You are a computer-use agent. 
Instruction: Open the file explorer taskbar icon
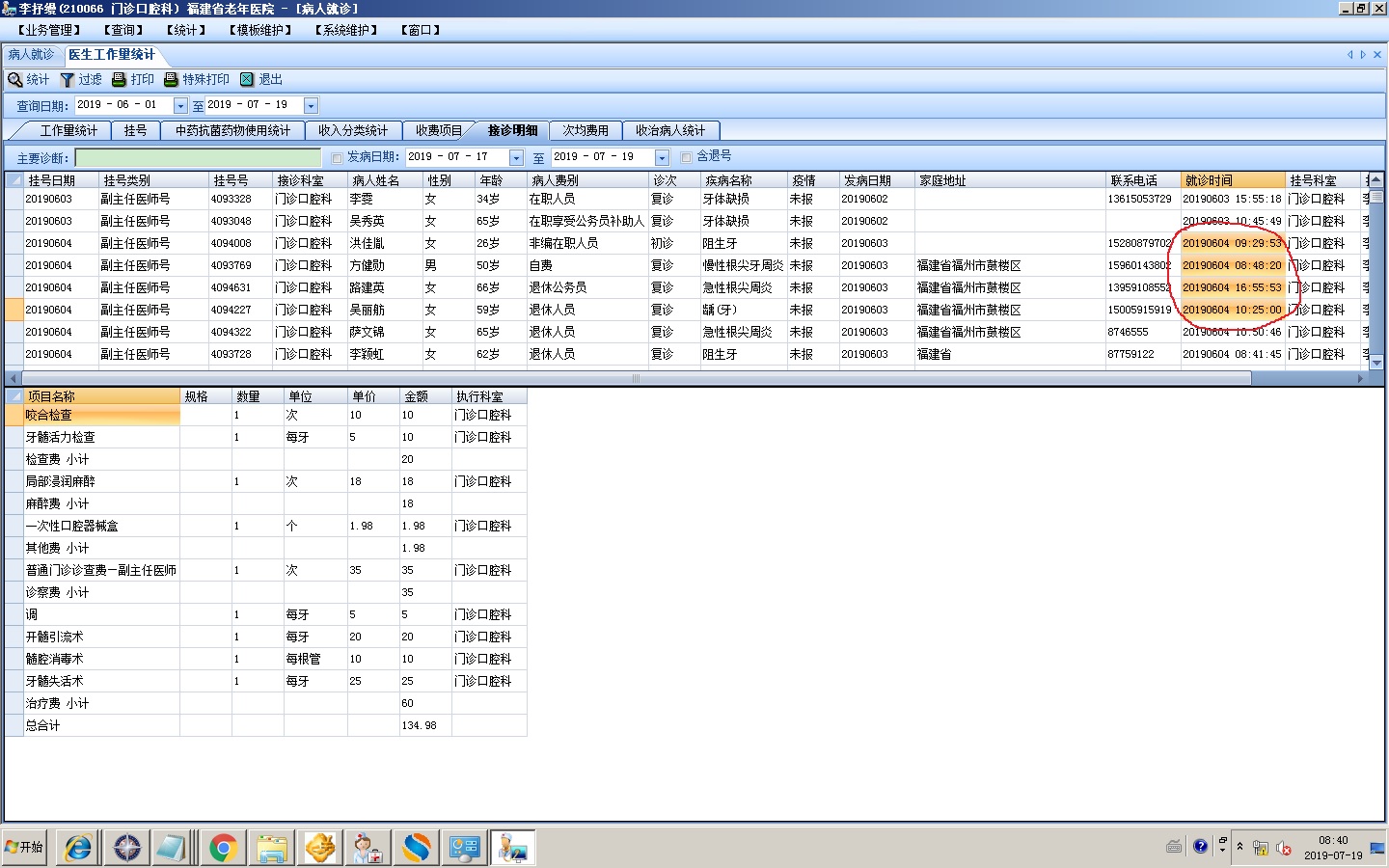271,848
